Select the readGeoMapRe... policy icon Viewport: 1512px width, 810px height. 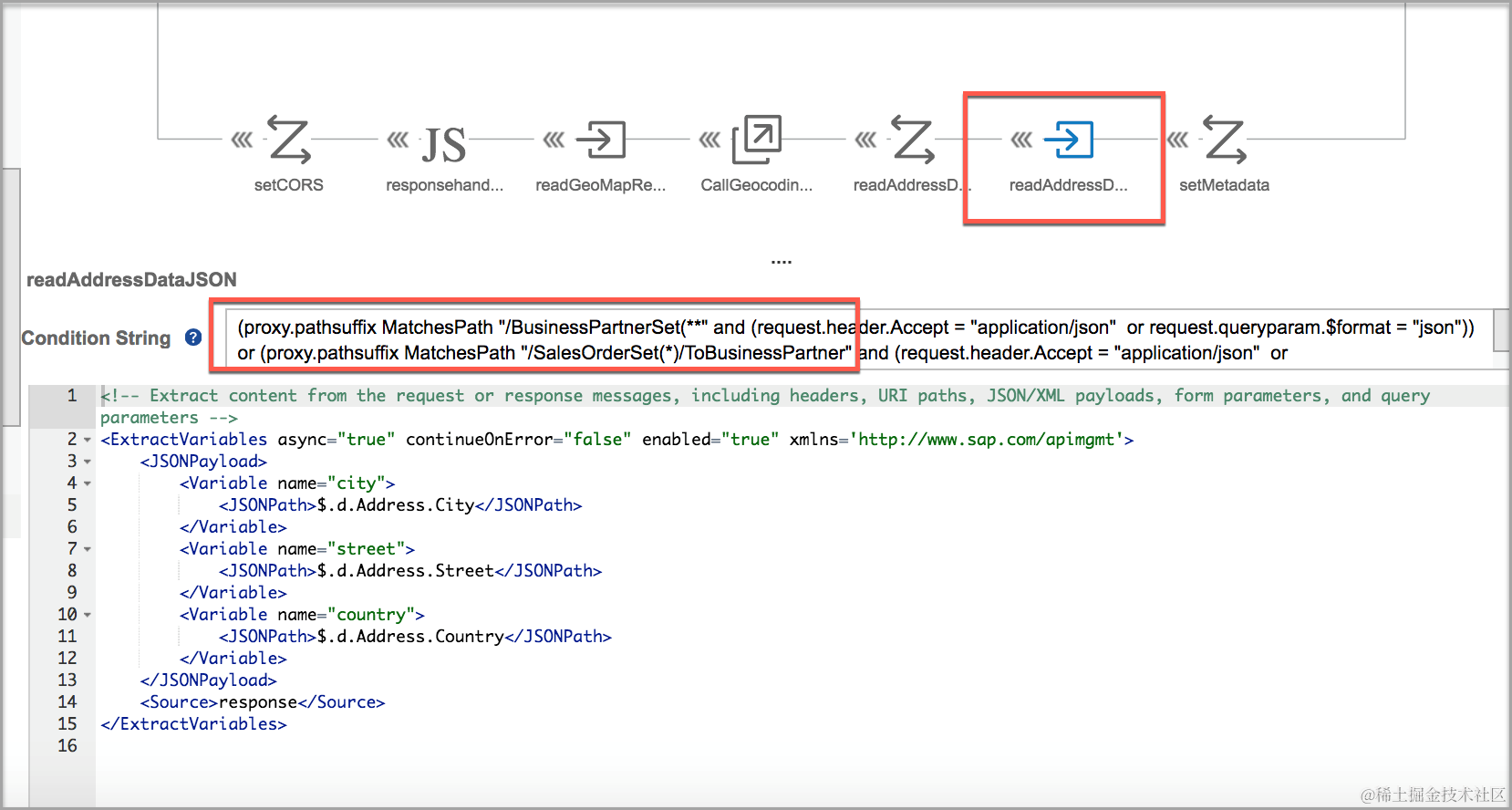[x=601, y=140]
